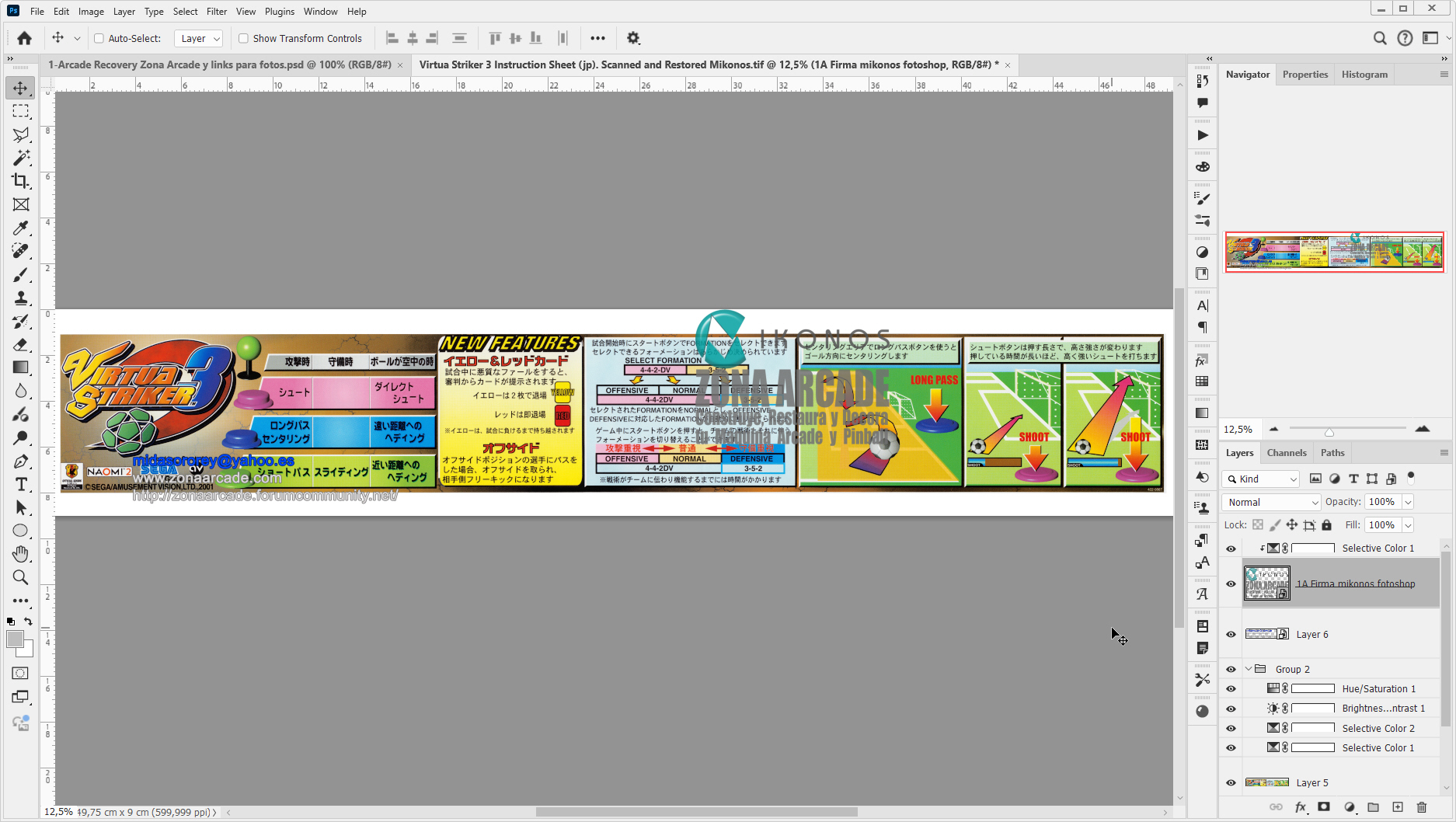
Task: Select the Eraser tool
Action: [21, 345]
